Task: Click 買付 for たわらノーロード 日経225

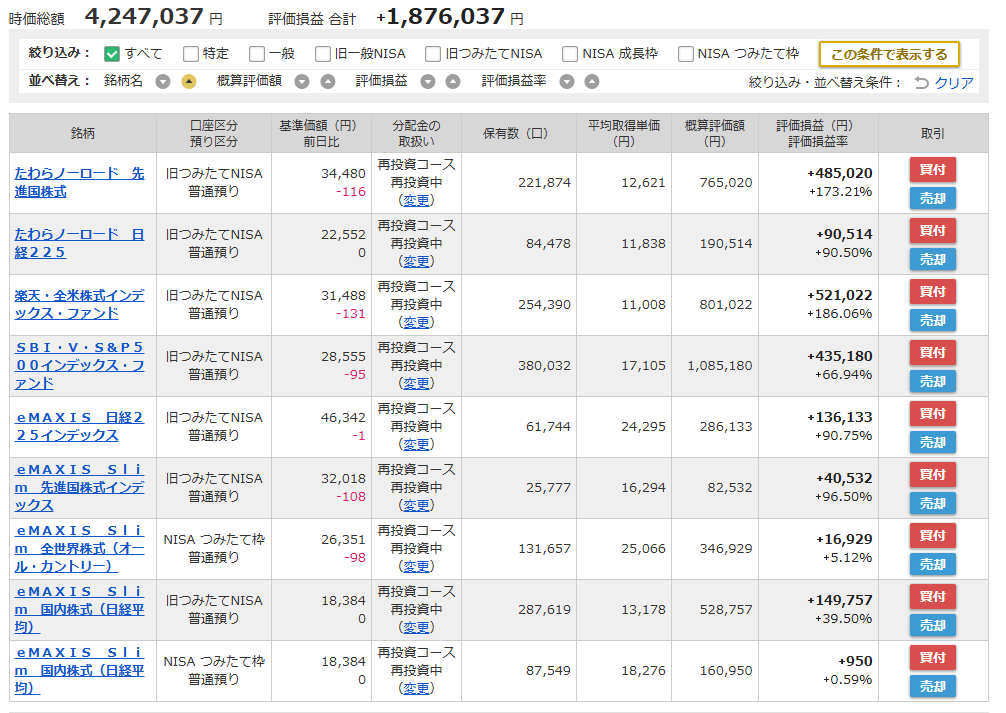Action: (933, 230)
